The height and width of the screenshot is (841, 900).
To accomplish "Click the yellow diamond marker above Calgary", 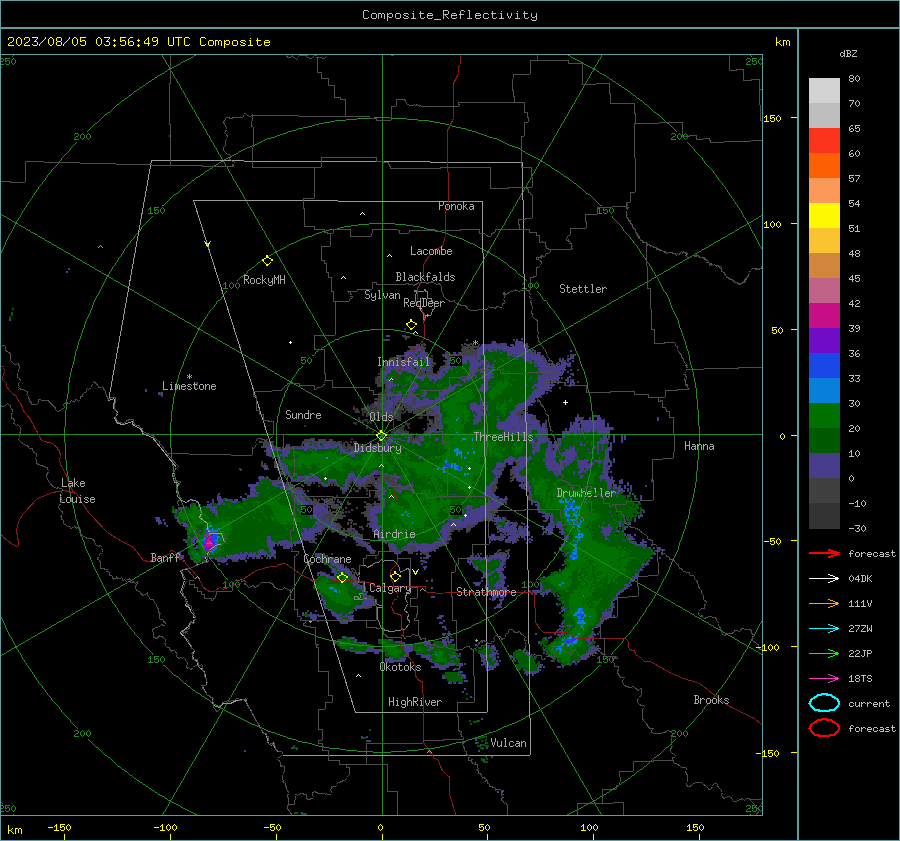I will 395,576.
